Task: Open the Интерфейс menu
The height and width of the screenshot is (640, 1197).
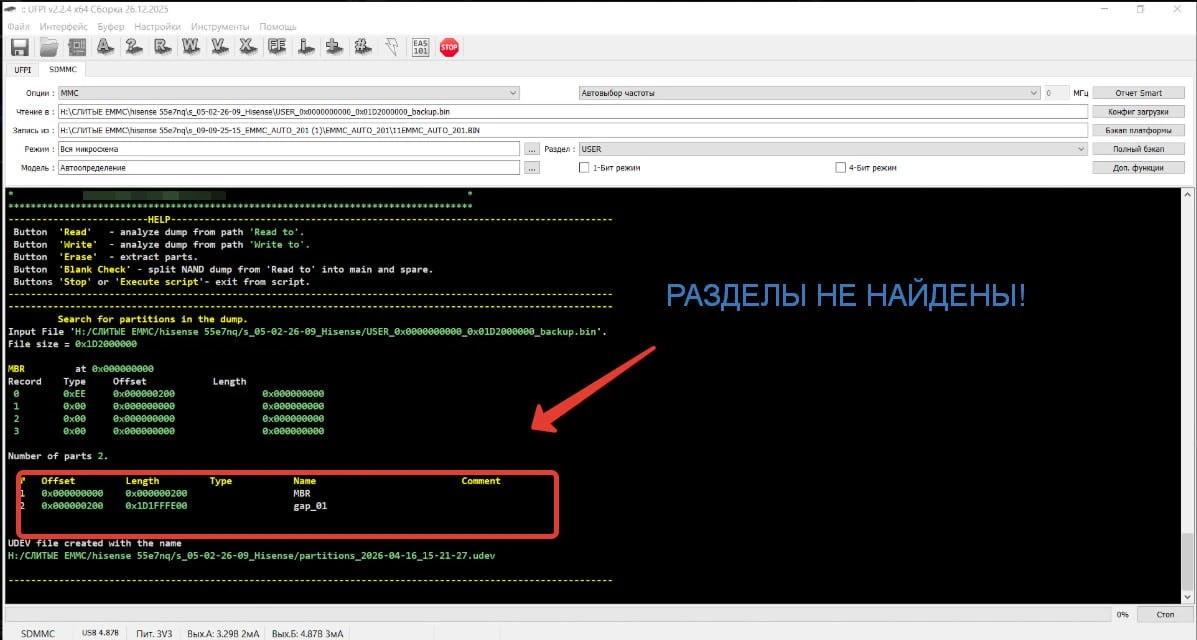Action: click(63, 27)
